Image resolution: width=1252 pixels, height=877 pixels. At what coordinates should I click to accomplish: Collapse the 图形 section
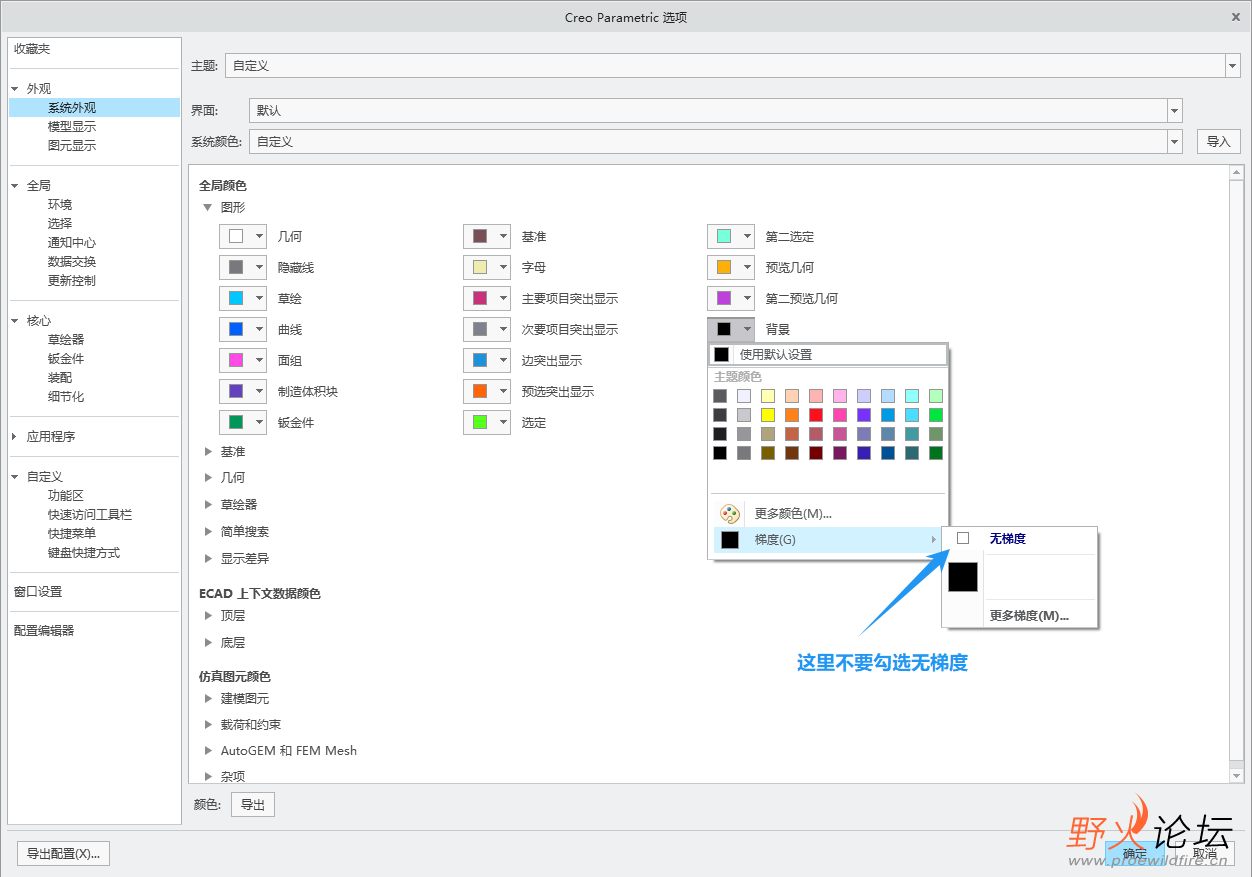click(208, 208)
